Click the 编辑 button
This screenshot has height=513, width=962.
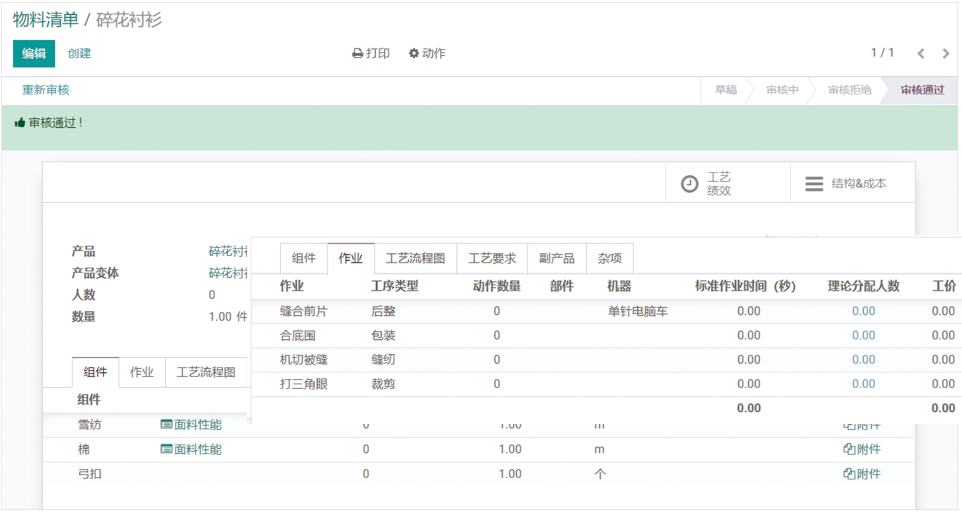[34, 53]
